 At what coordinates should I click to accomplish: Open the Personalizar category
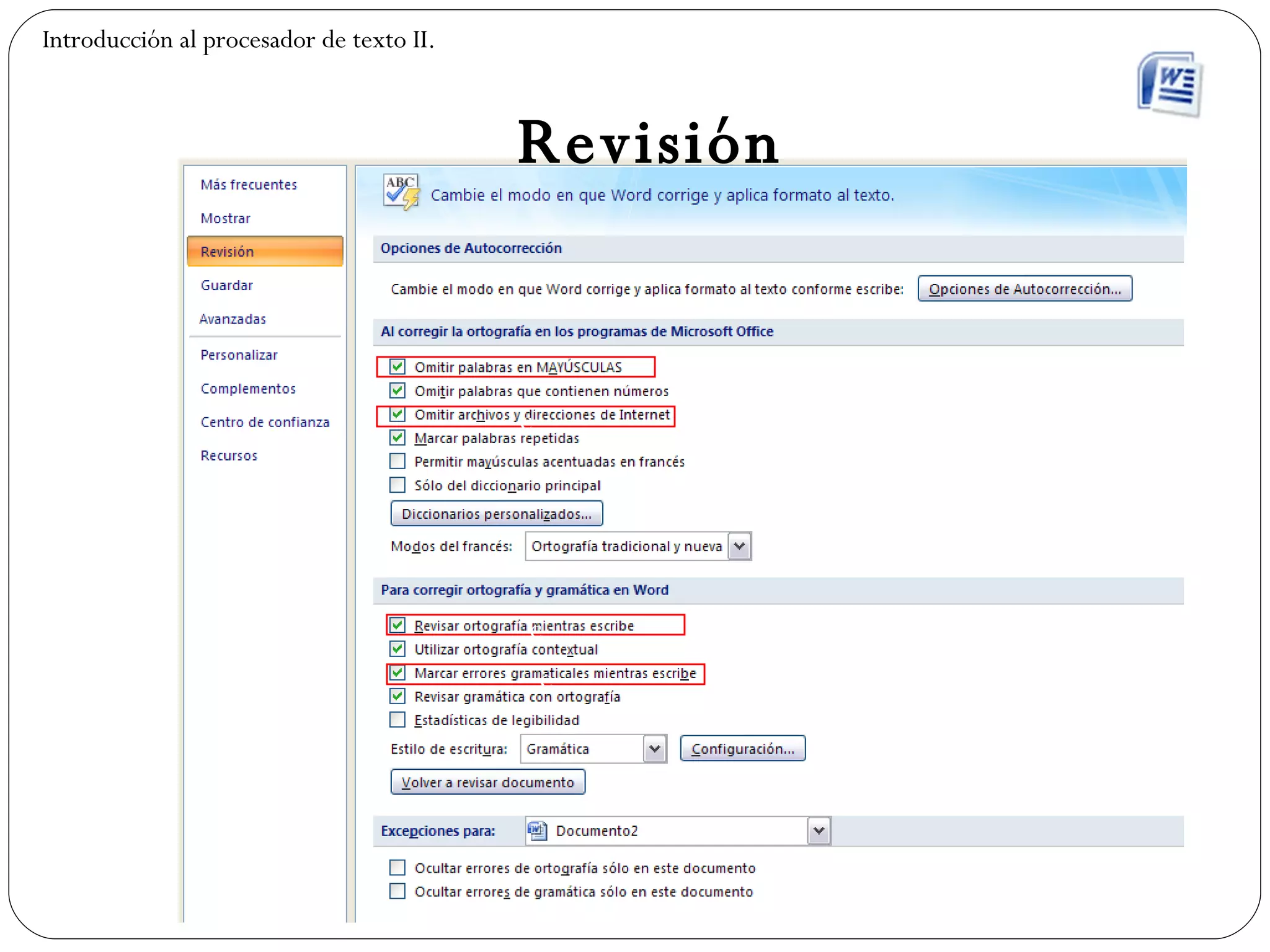(239, 355)
